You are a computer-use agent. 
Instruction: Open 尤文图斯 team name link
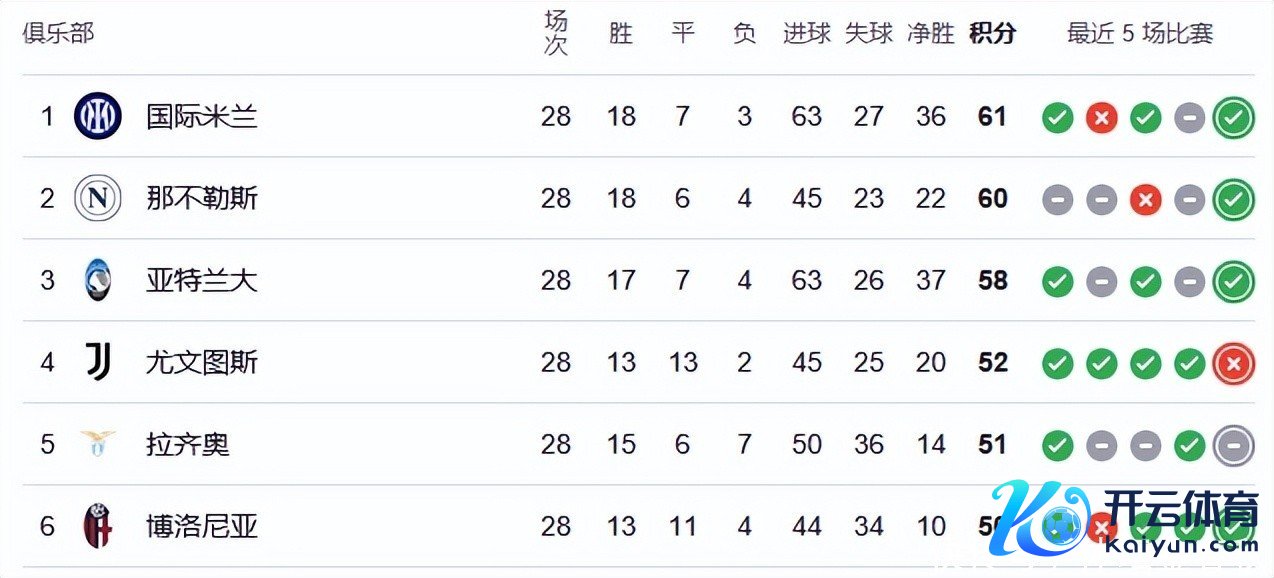(202, 362)
